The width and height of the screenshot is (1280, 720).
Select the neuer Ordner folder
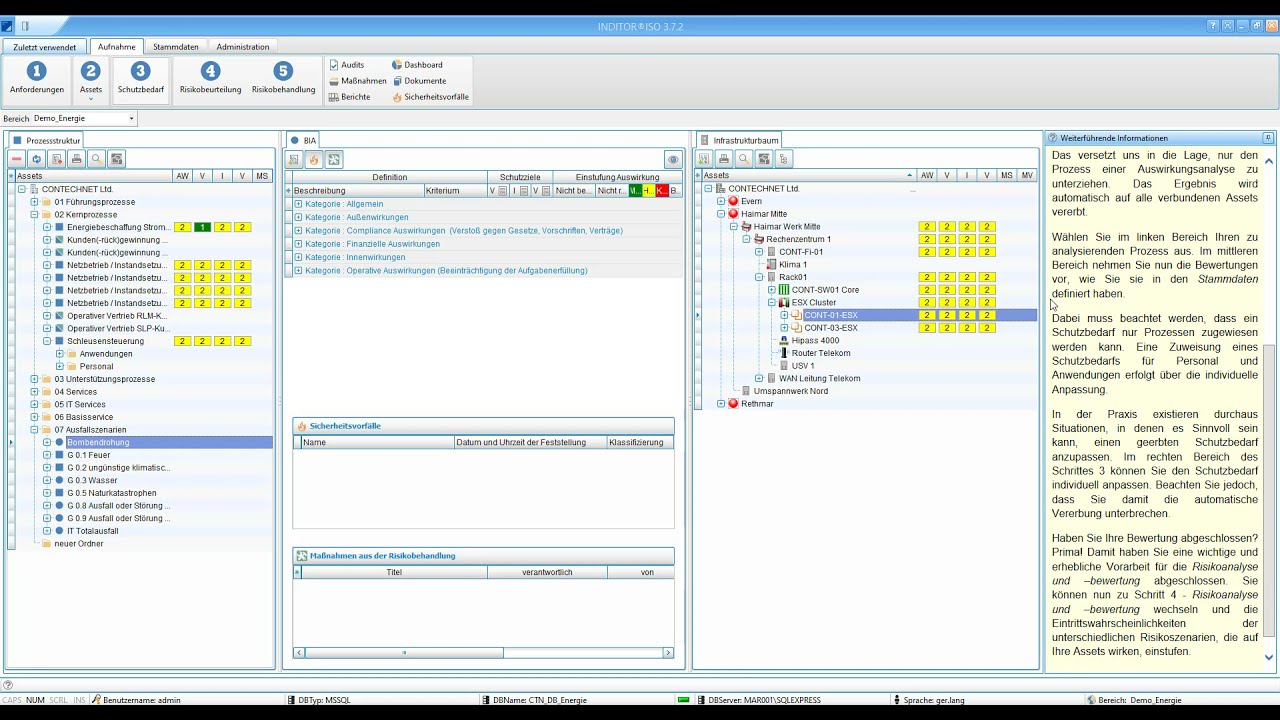coord(79,544)
